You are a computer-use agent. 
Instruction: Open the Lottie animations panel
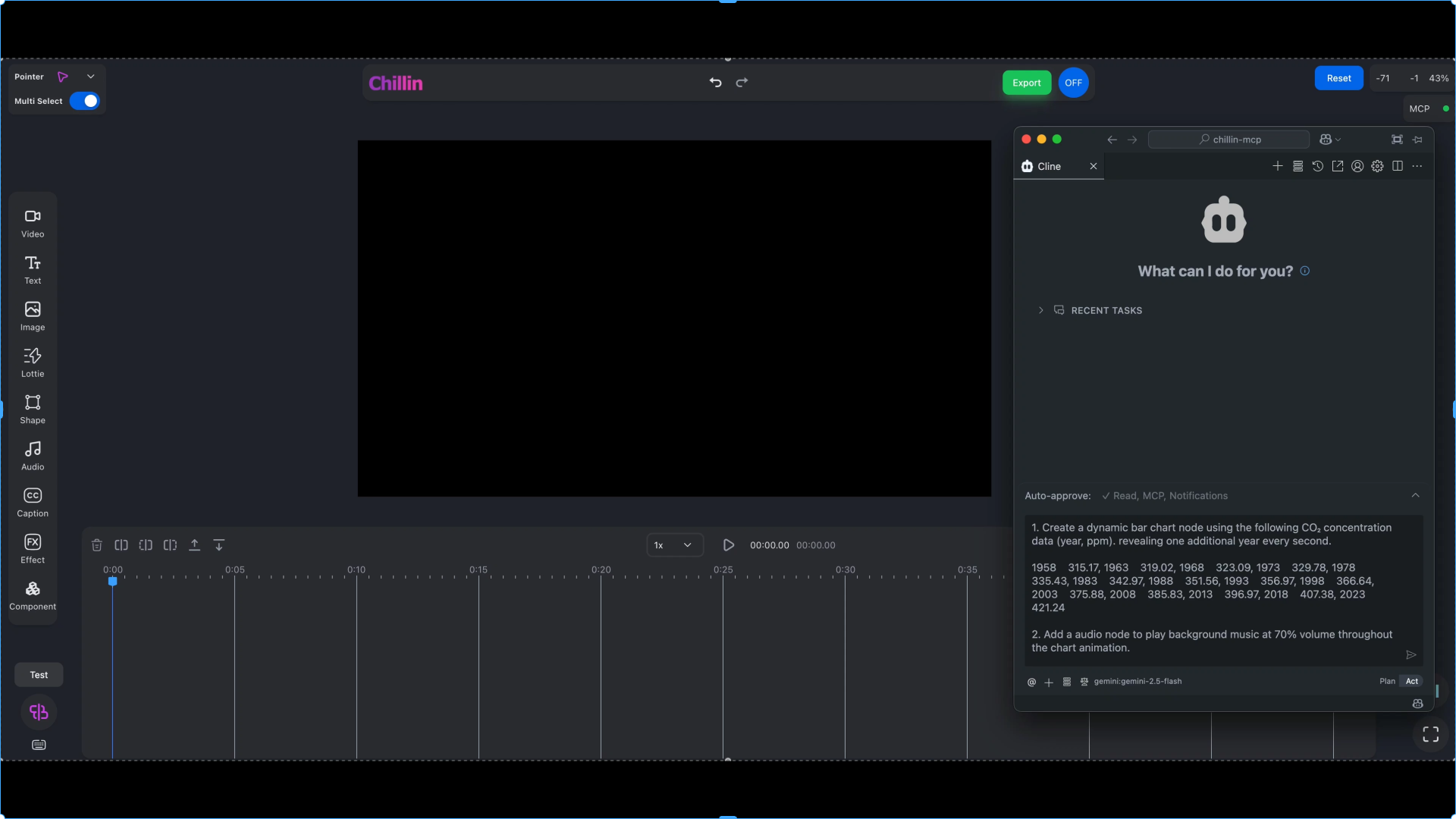click(33, 362)
